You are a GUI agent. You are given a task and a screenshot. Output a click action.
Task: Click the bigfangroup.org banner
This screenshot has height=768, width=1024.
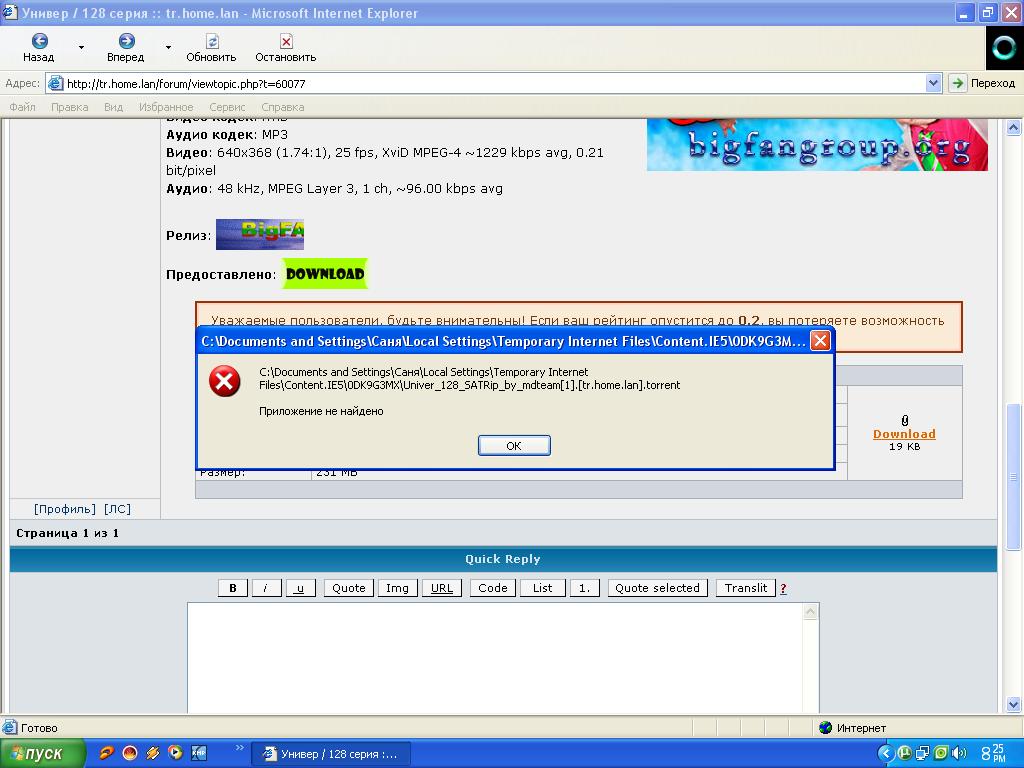pos(817,144)
